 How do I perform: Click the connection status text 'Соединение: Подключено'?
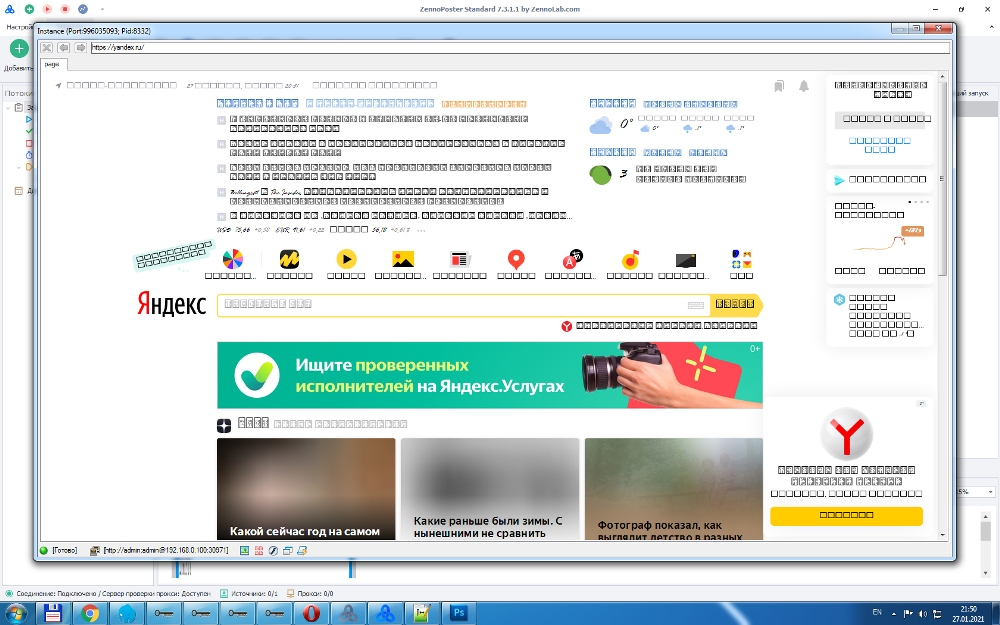coord(56,594)
